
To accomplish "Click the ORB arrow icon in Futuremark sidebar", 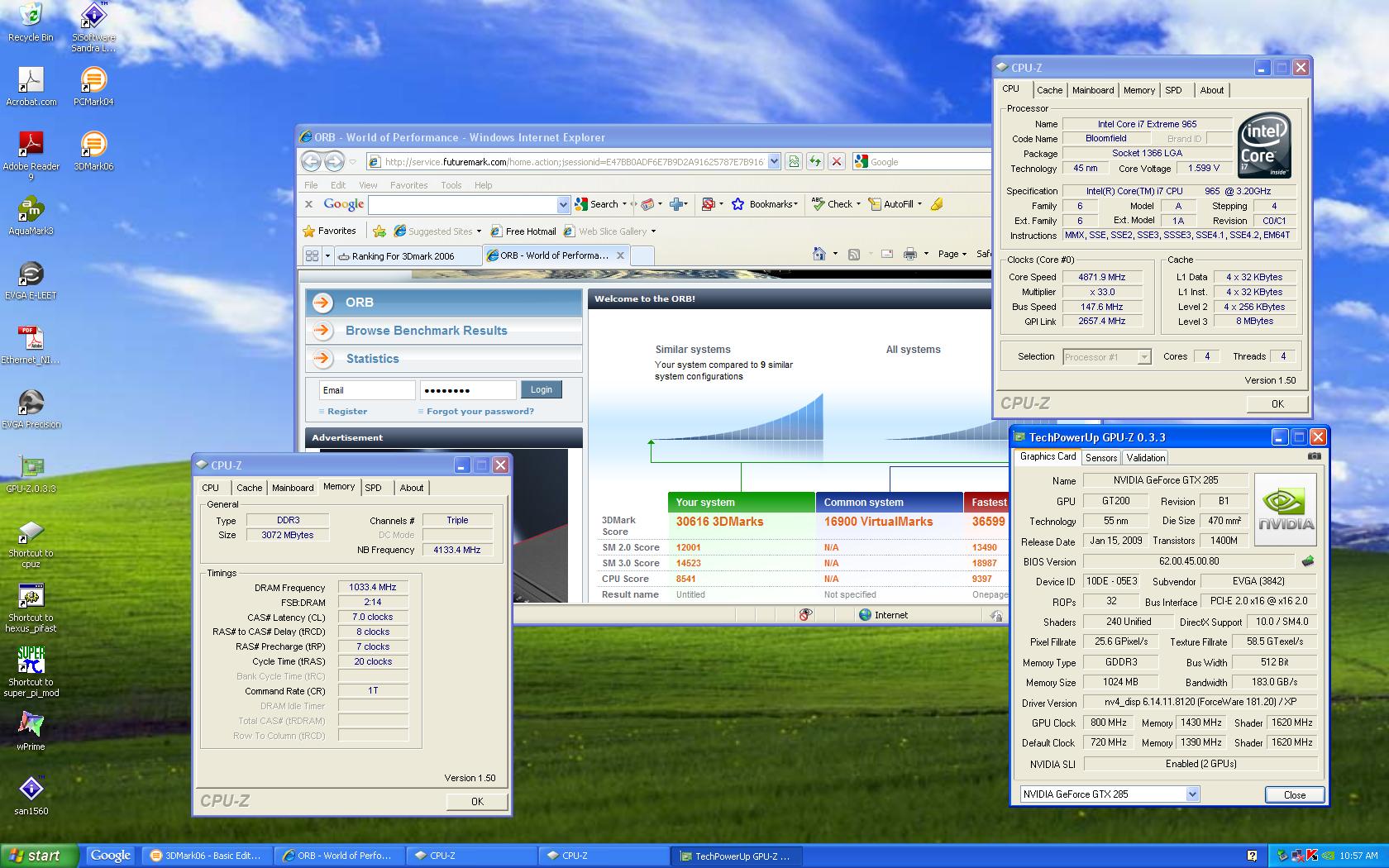I will (x=322, y=303).
